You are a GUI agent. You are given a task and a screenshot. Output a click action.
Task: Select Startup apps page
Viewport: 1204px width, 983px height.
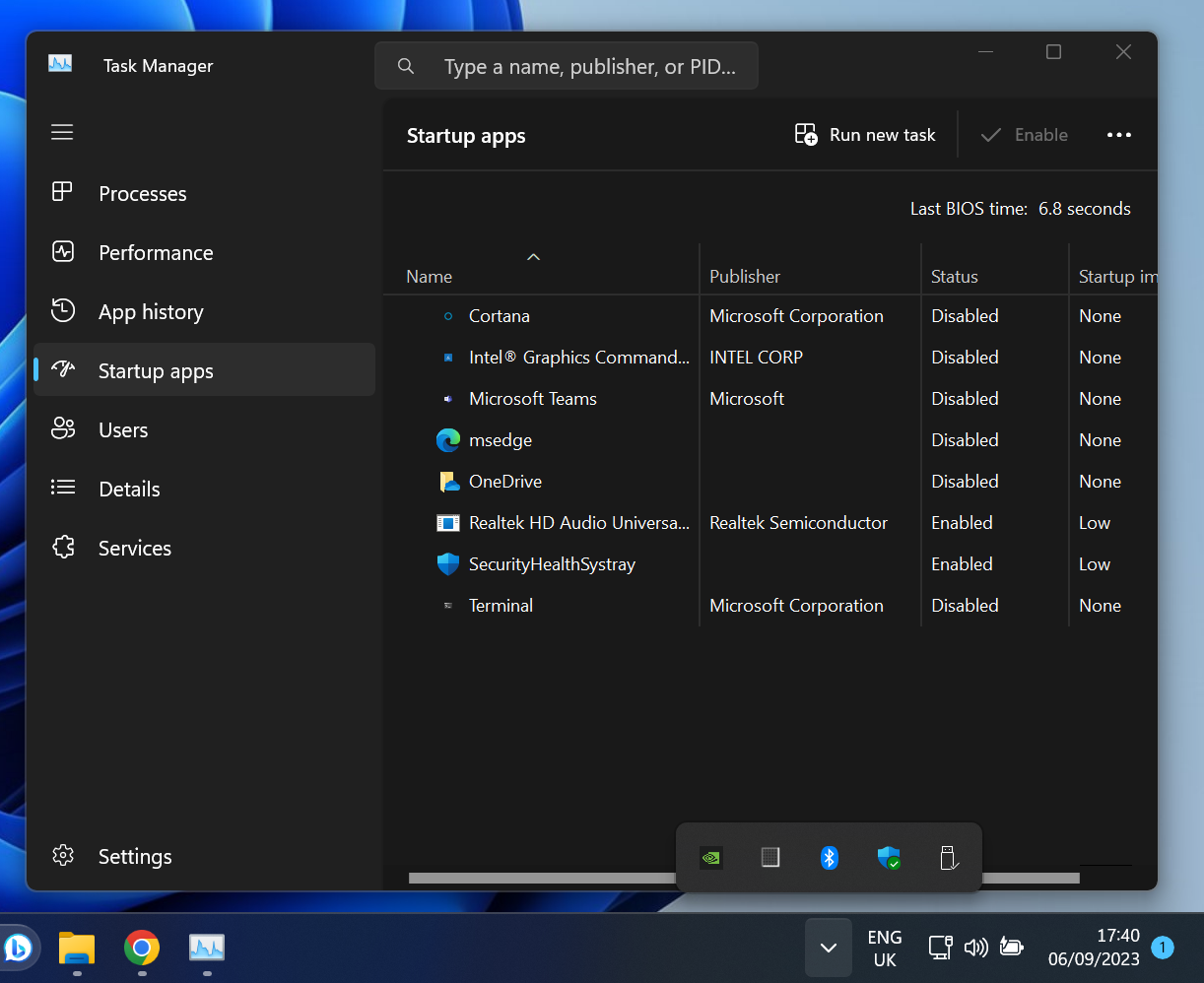coord(204,370)
